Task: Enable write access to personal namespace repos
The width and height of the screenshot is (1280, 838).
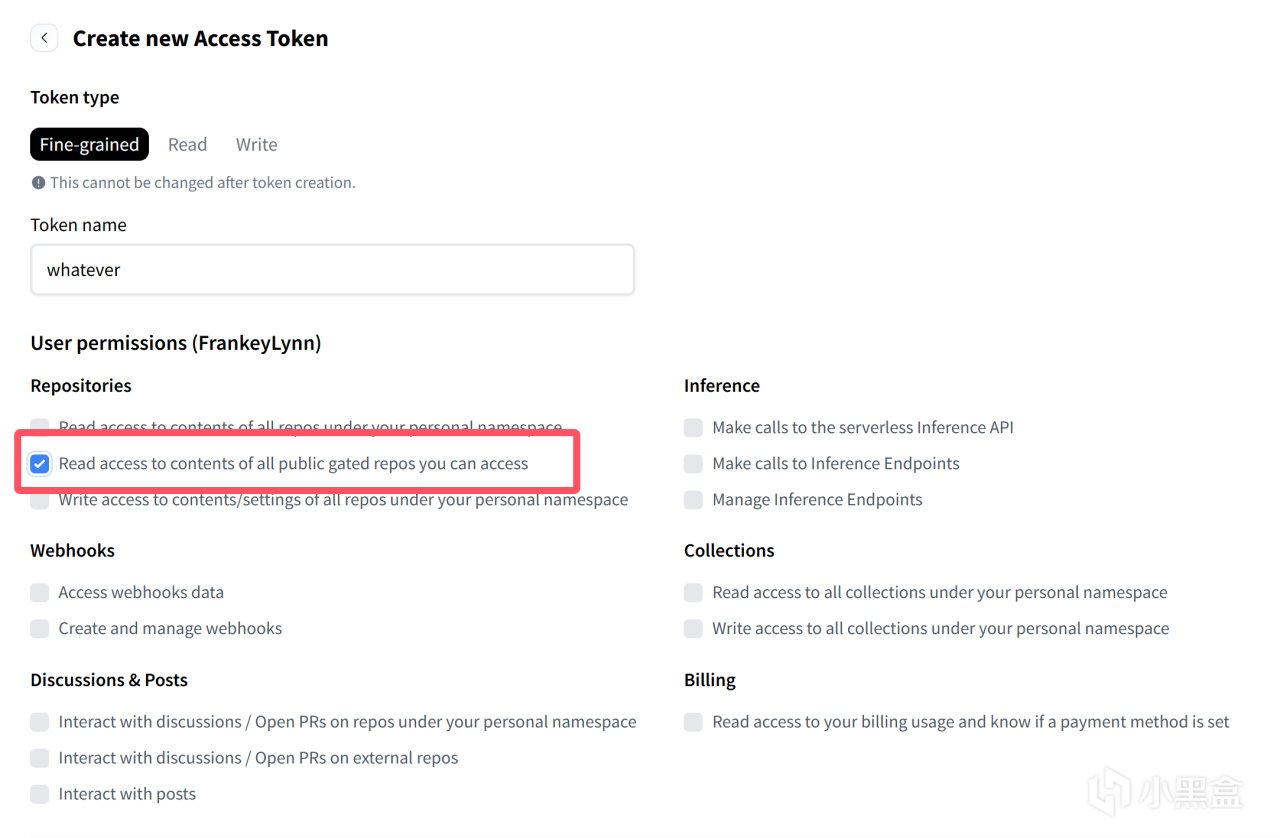Action: [x=40, y=501]
